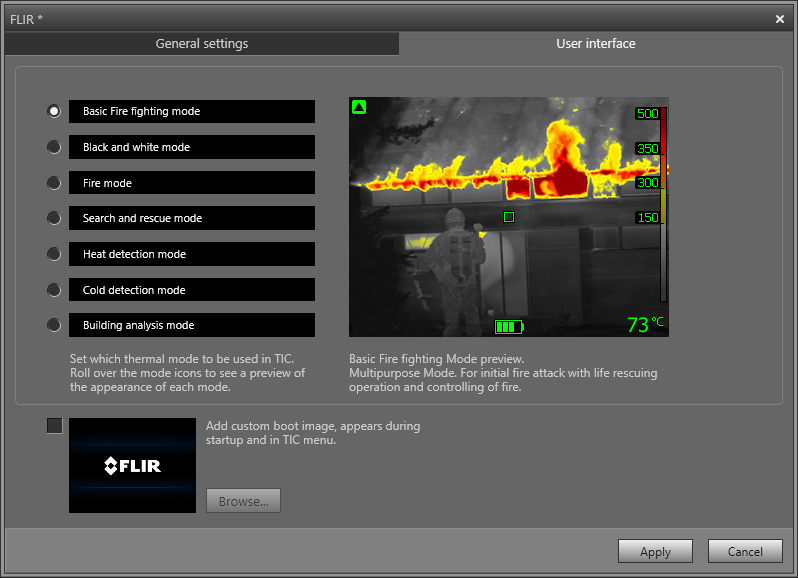The width and height of the screenshot is (798, 578).
Task: Click the green battery icon in preview
Action: point(509,327)
